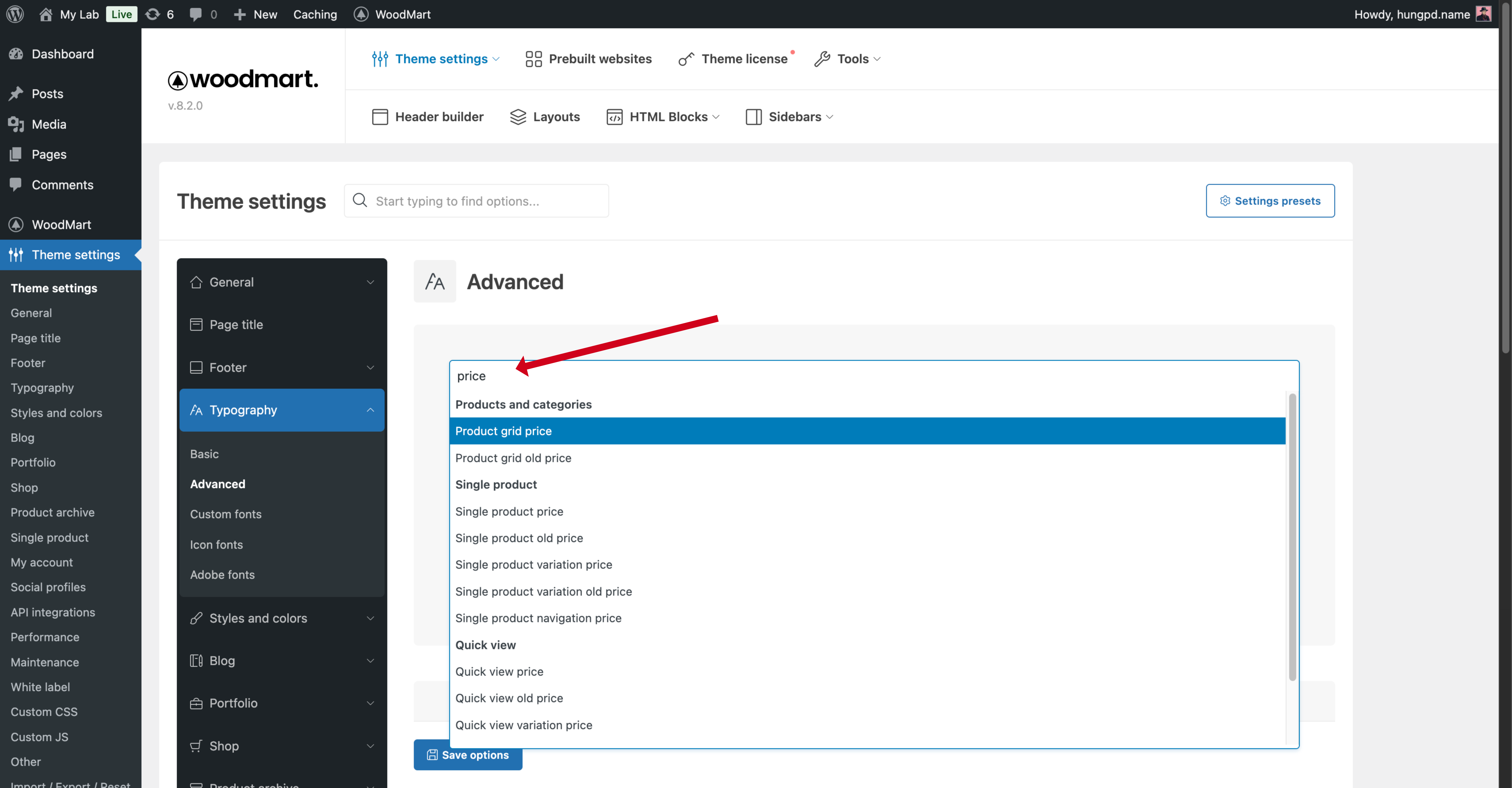The image size is (1512, 788).
Task: Click the HTML Blocks code icon
Action: tap(615, 117)
